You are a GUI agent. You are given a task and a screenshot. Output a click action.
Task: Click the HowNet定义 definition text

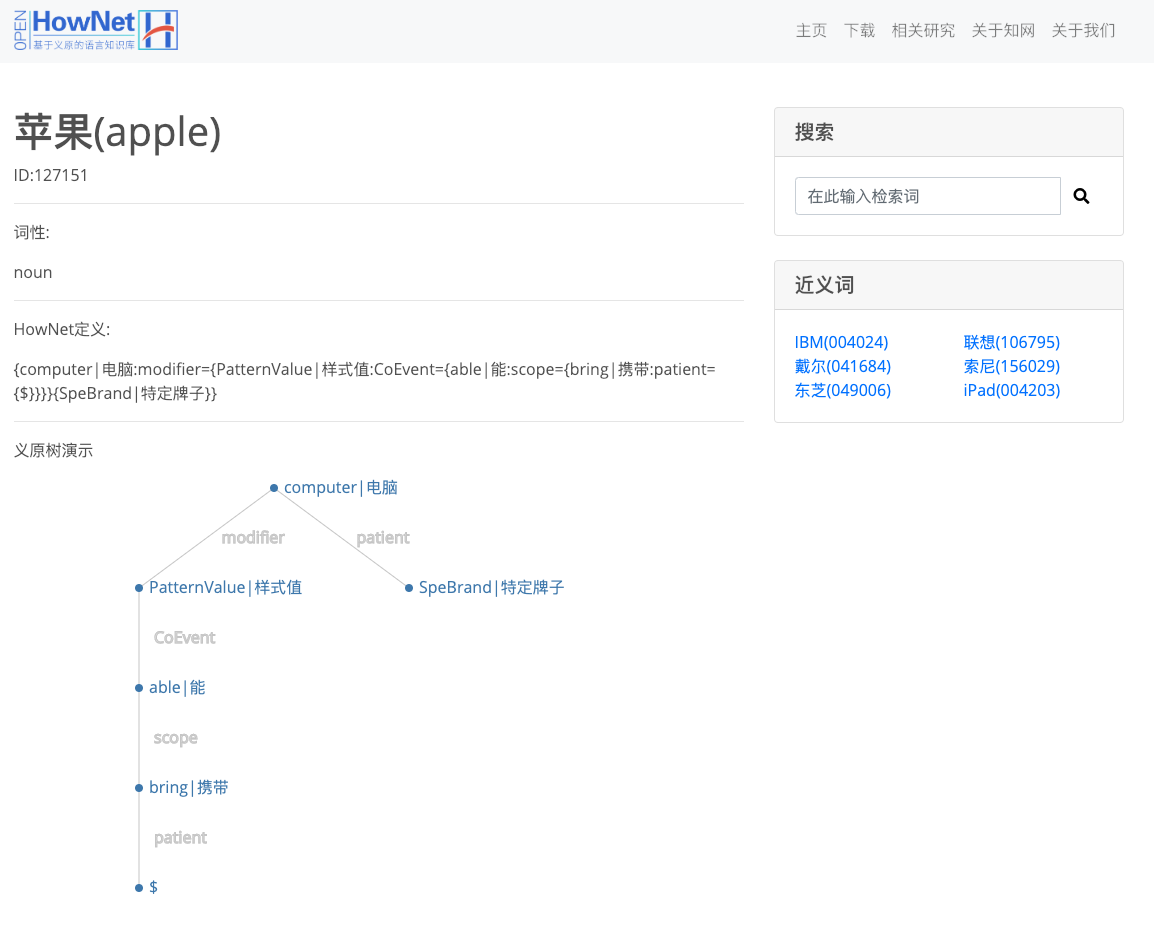click(364, 381)
